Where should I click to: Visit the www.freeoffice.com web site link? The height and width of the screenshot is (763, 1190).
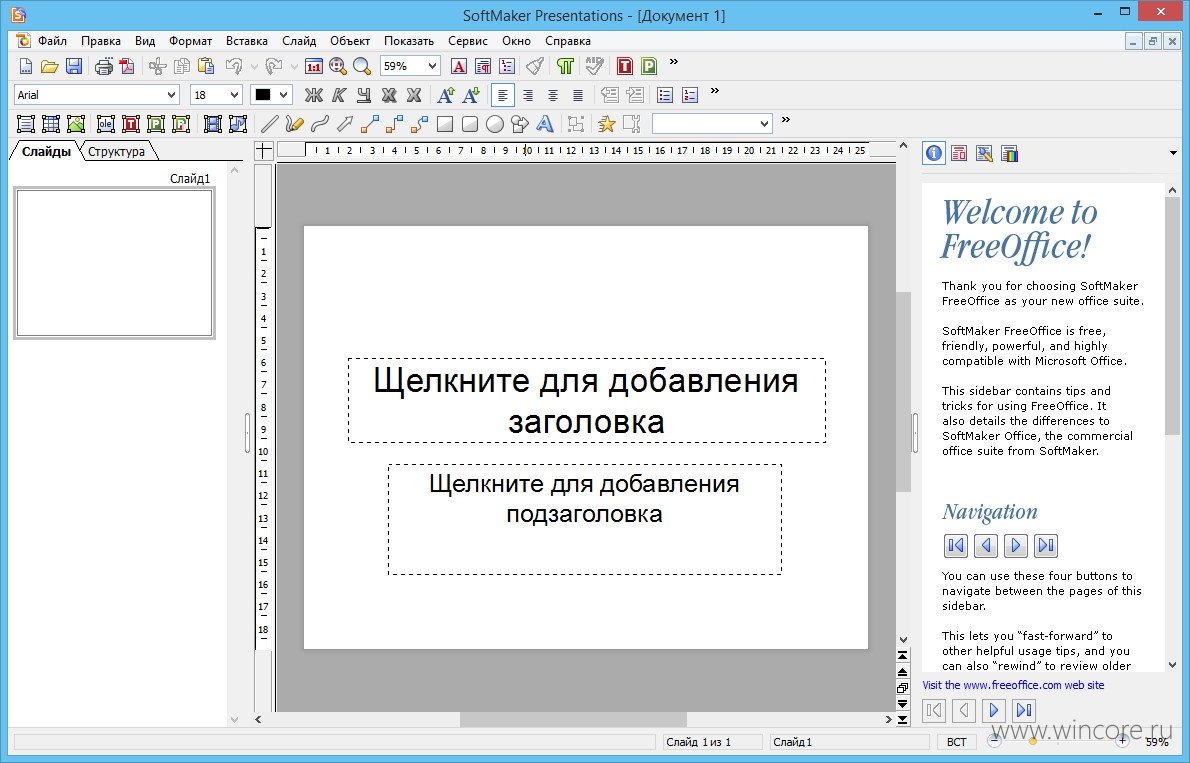coord(1013,685)
